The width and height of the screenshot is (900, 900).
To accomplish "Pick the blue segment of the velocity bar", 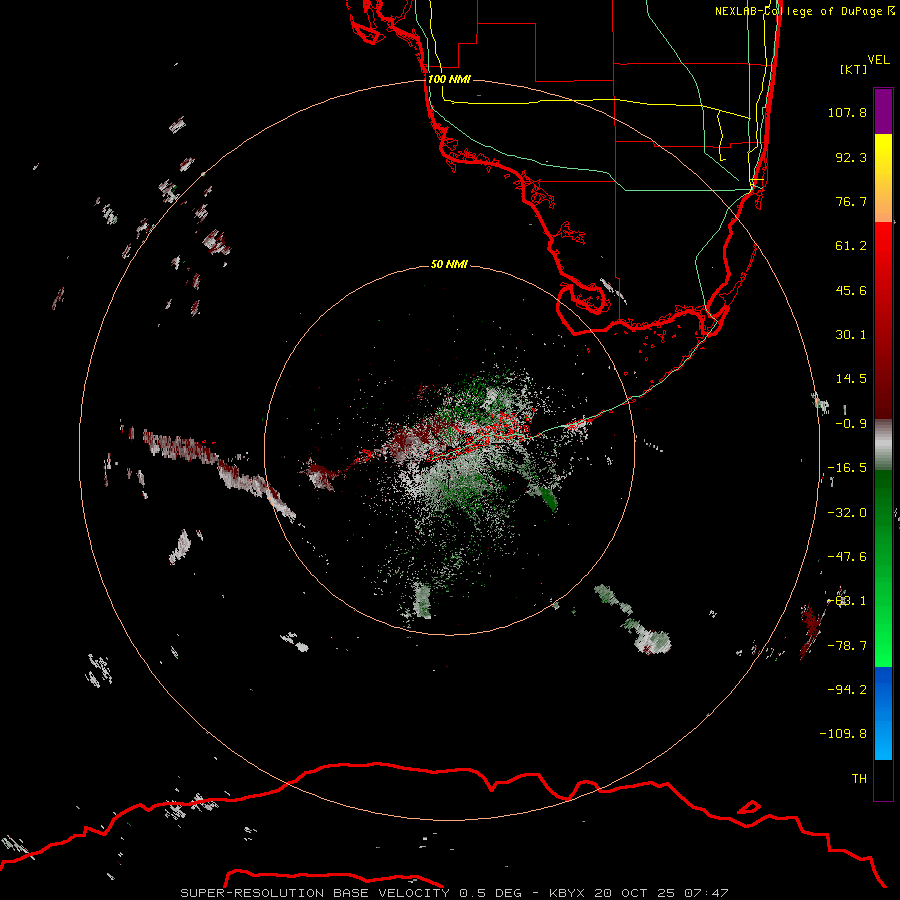I will pos(883,713).
